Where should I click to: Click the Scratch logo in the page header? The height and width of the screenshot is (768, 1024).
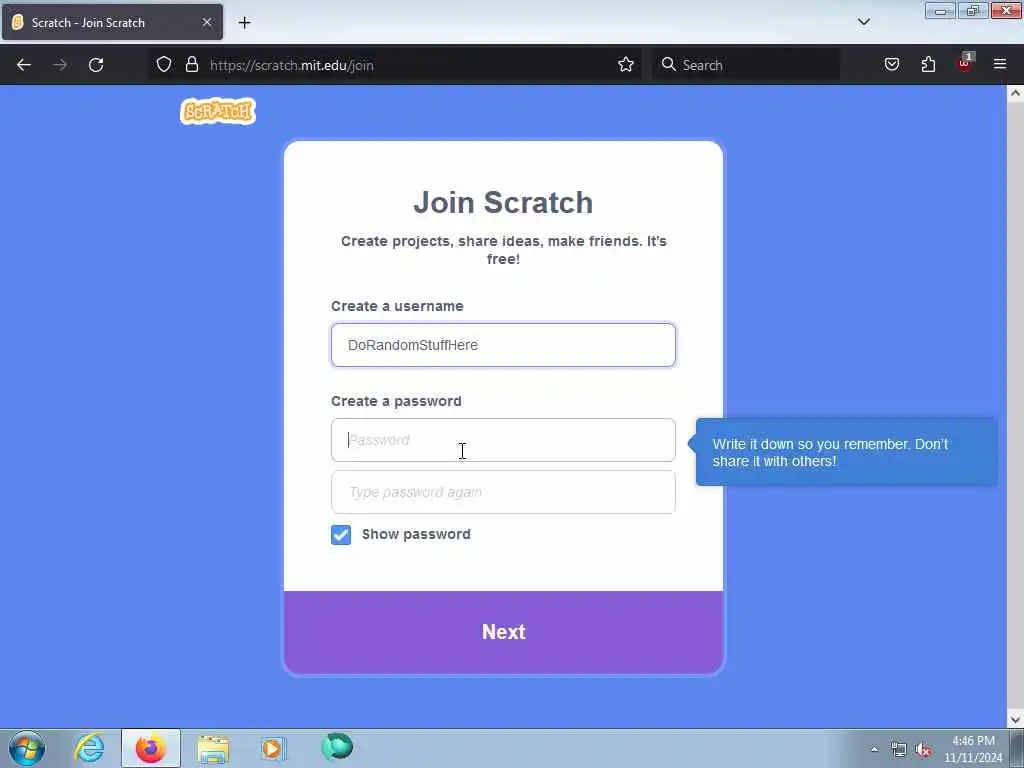[217, 111]
